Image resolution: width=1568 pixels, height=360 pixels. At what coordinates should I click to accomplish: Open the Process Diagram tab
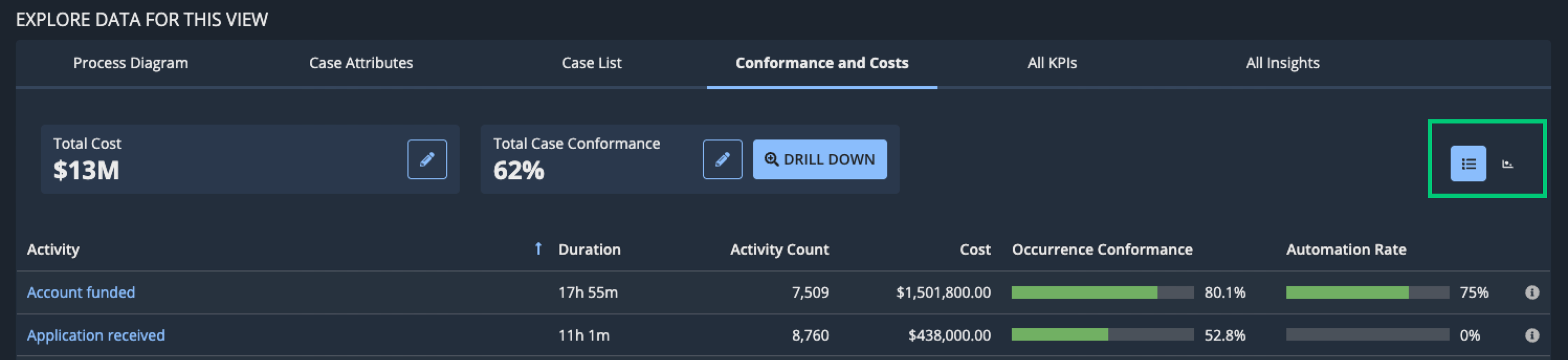click(130, 63)
